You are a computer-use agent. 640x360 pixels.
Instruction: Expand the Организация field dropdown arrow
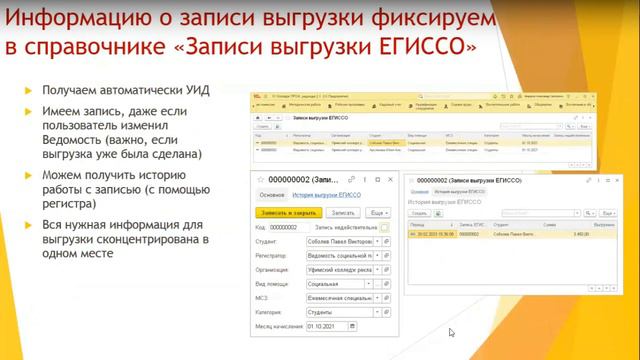point(378,270)
